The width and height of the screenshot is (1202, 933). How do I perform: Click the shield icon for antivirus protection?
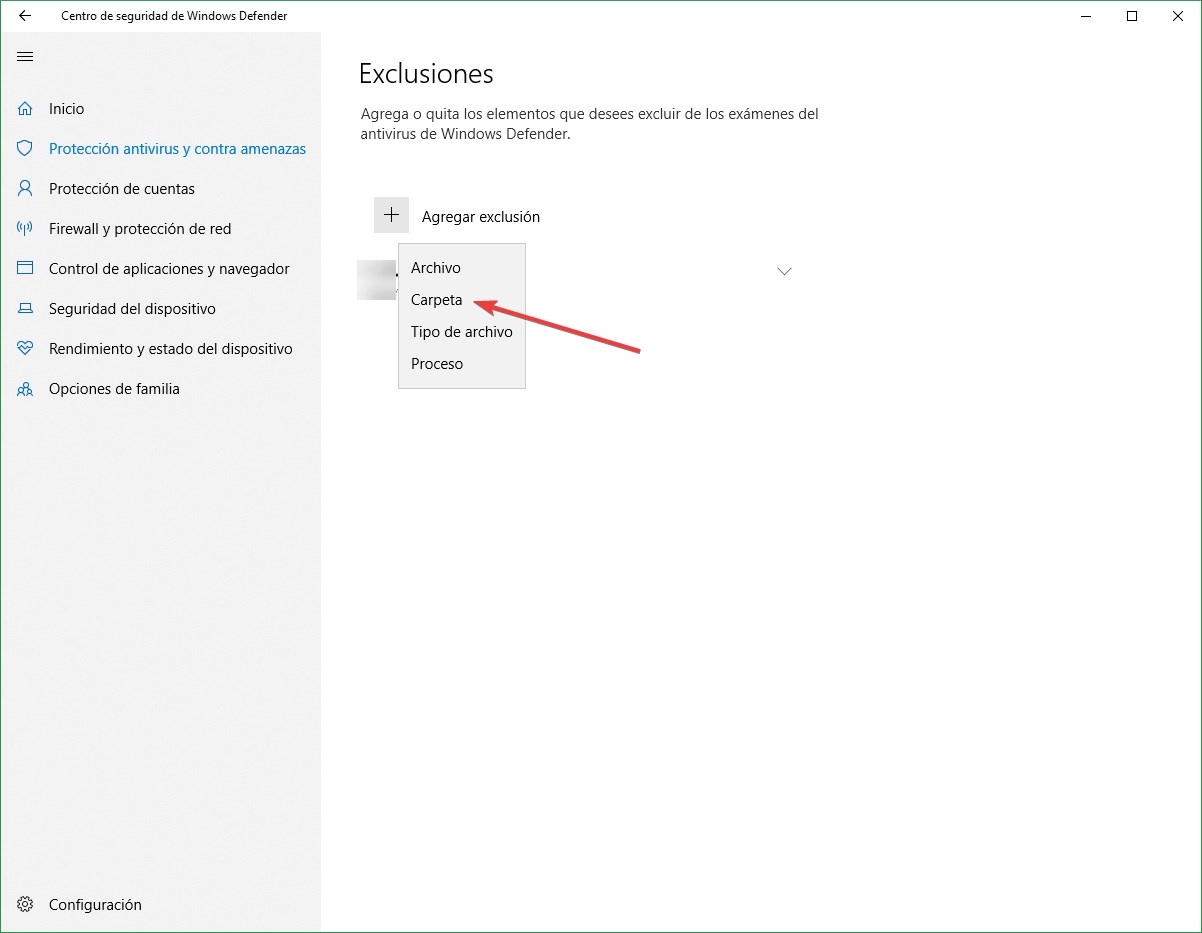pyautogui.click(x=25, y=149)
